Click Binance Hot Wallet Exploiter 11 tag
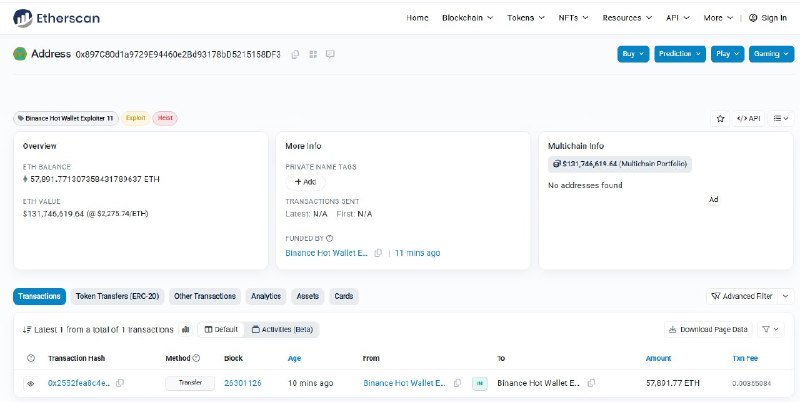The image size is (800, 402). click(x=66, y=118)
